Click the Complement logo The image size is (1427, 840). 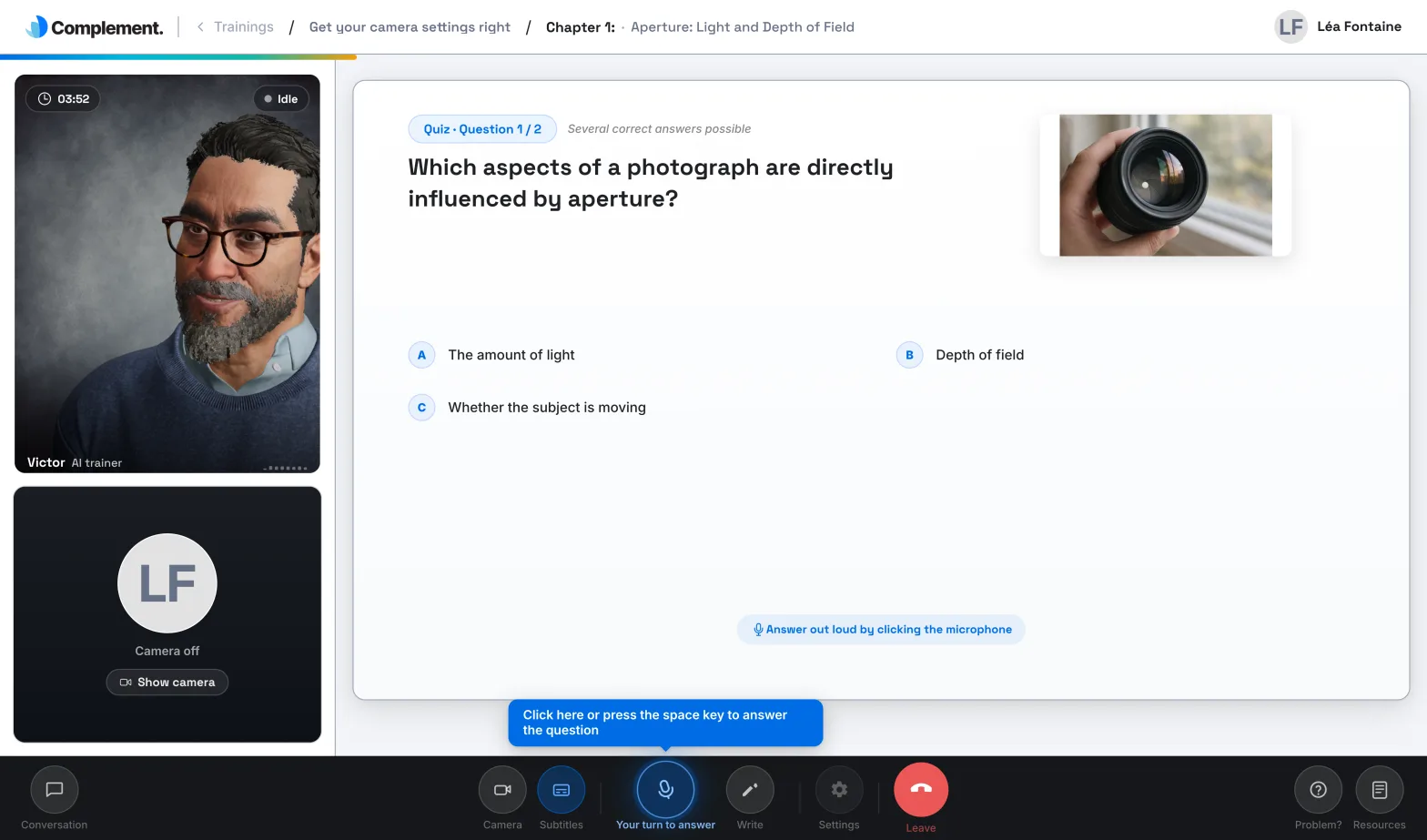click(96, 27)
